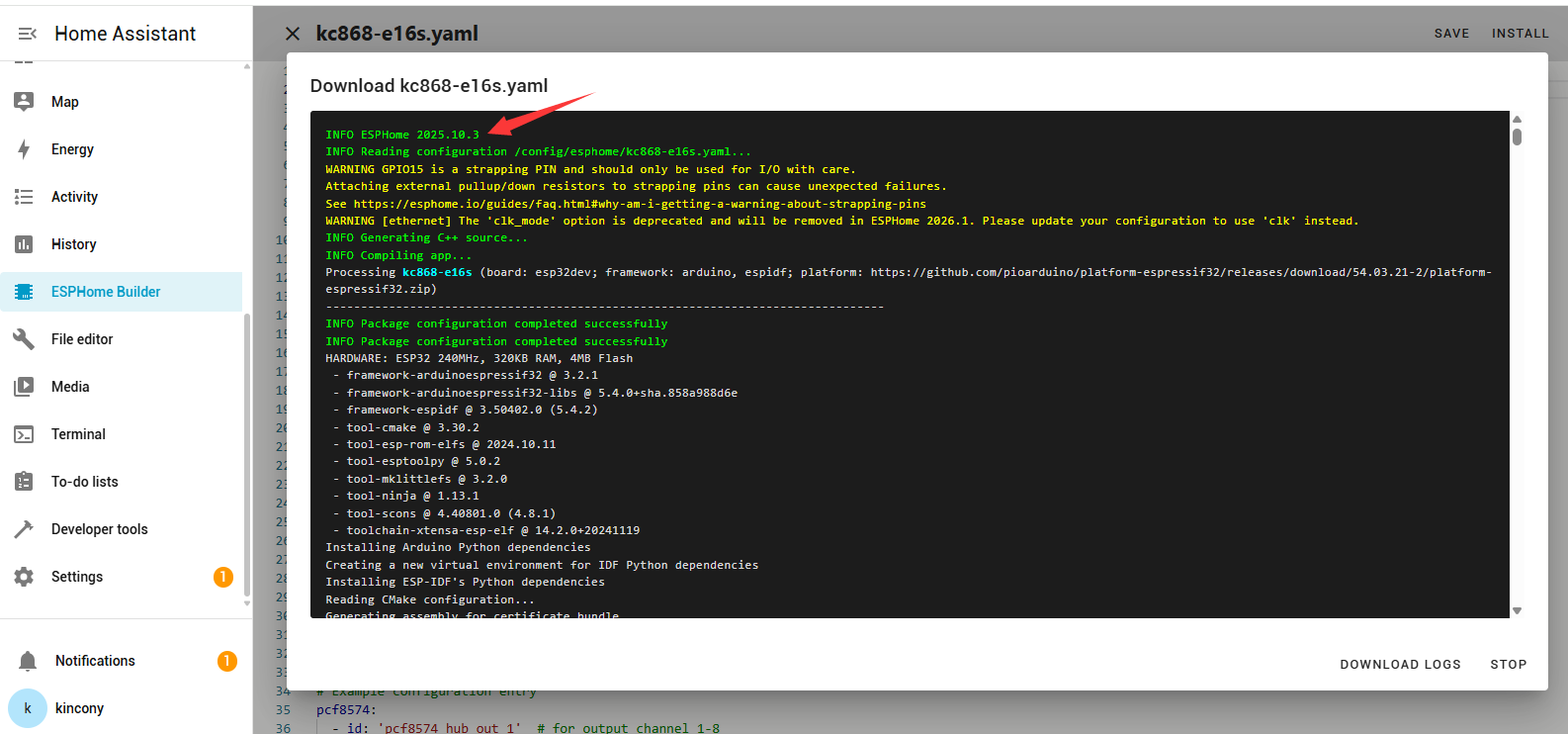The height and width of the screenshot is (734, 1568).
Task: Click the File editor wrench icon
Action: tap(25, 339)
